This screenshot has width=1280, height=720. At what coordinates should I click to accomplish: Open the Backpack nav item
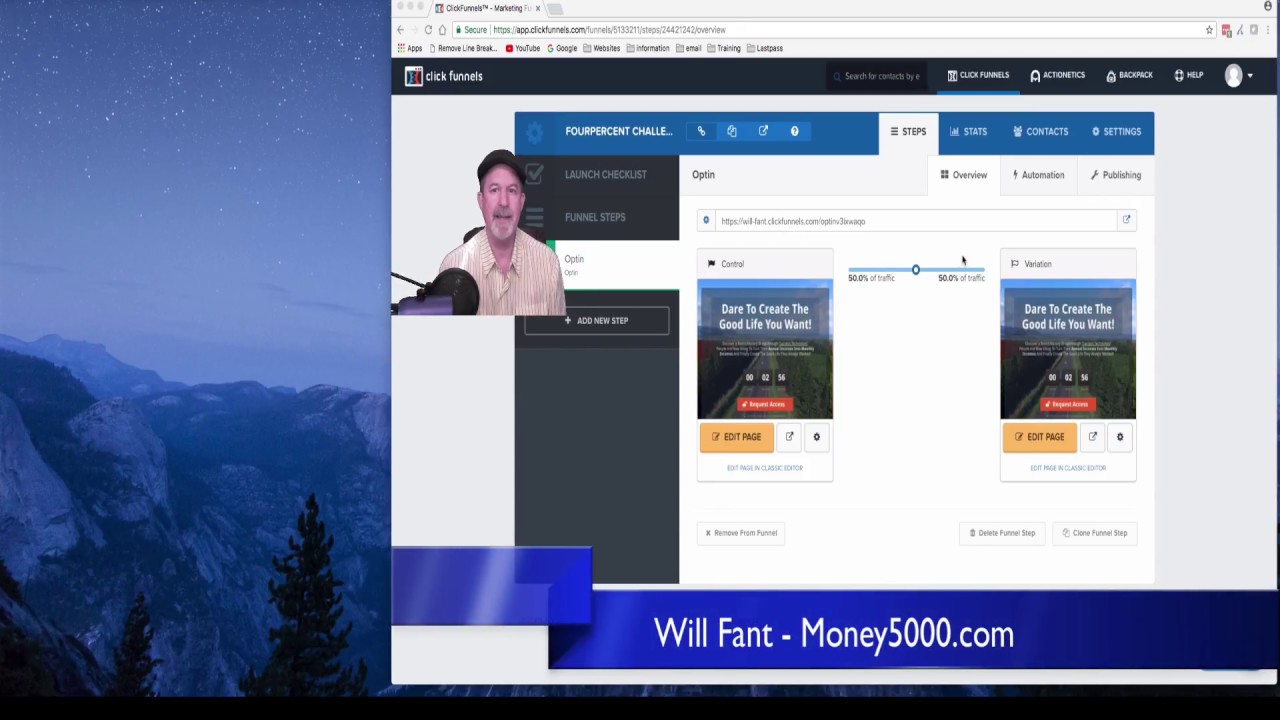tap(1129, 75)
